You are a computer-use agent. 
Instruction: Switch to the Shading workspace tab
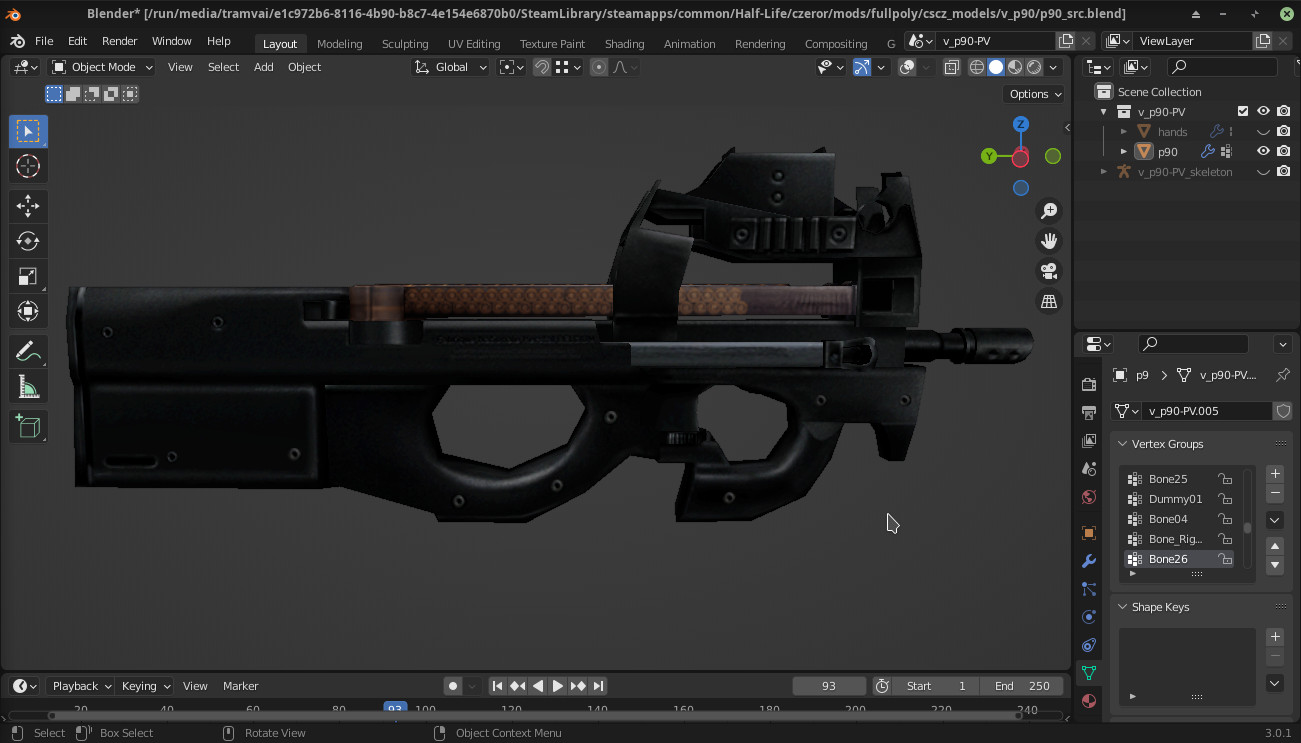click(x=624, y=43)
